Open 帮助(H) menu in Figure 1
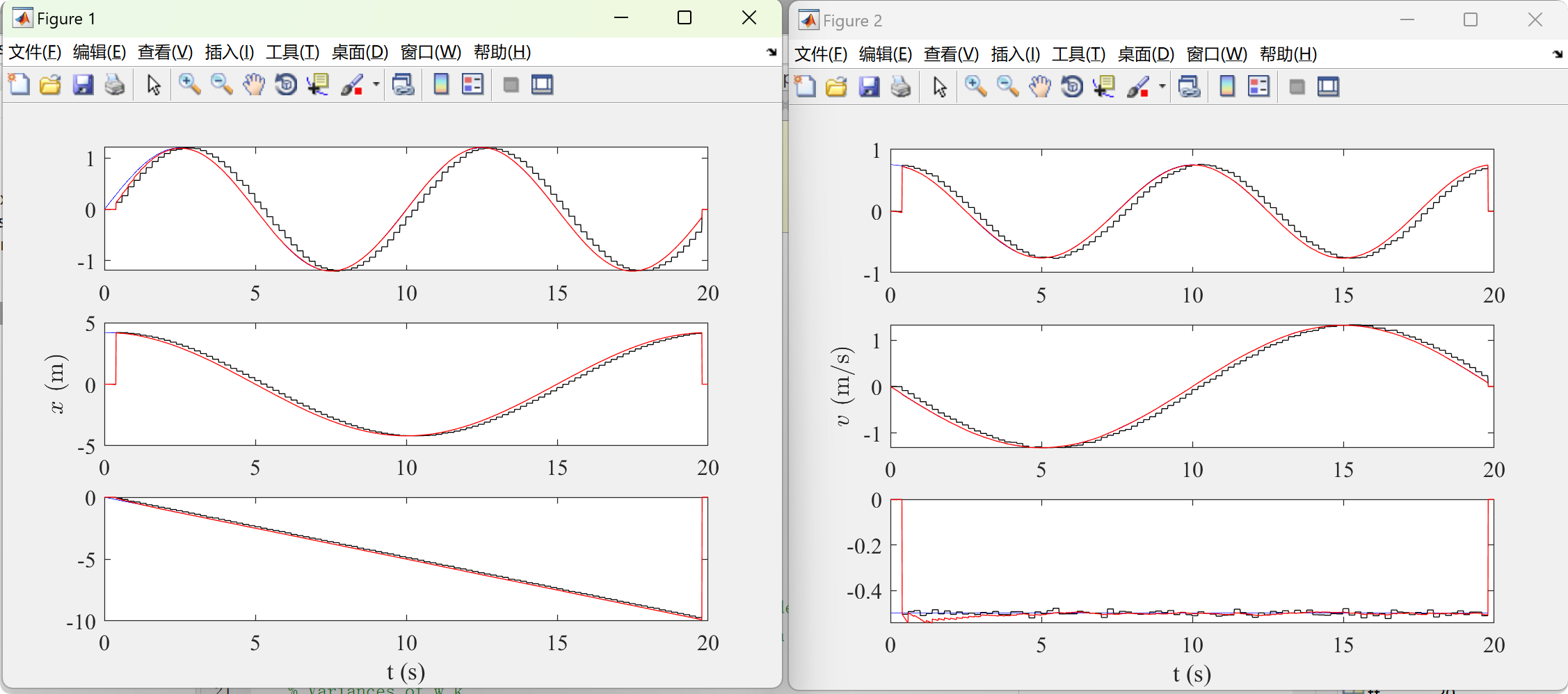The image size is (1568, 694). pyautogui.click(x=502, y=52)
